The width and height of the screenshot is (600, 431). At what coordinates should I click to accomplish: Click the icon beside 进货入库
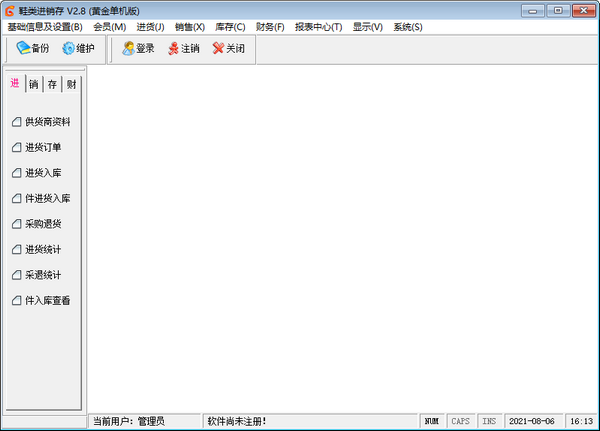[x=16, y=173]
